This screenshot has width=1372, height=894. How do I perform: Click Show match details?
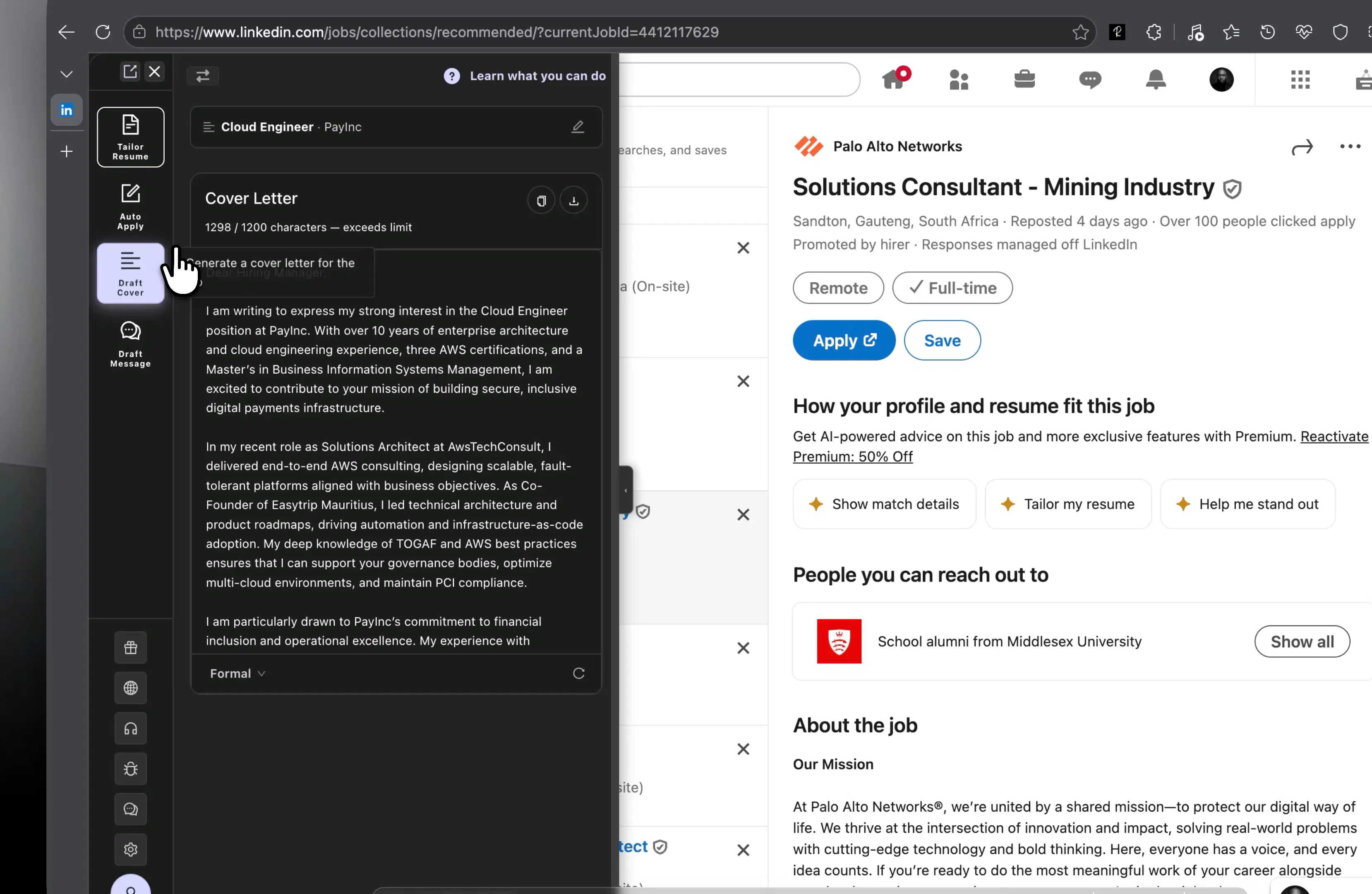(884, 504)
